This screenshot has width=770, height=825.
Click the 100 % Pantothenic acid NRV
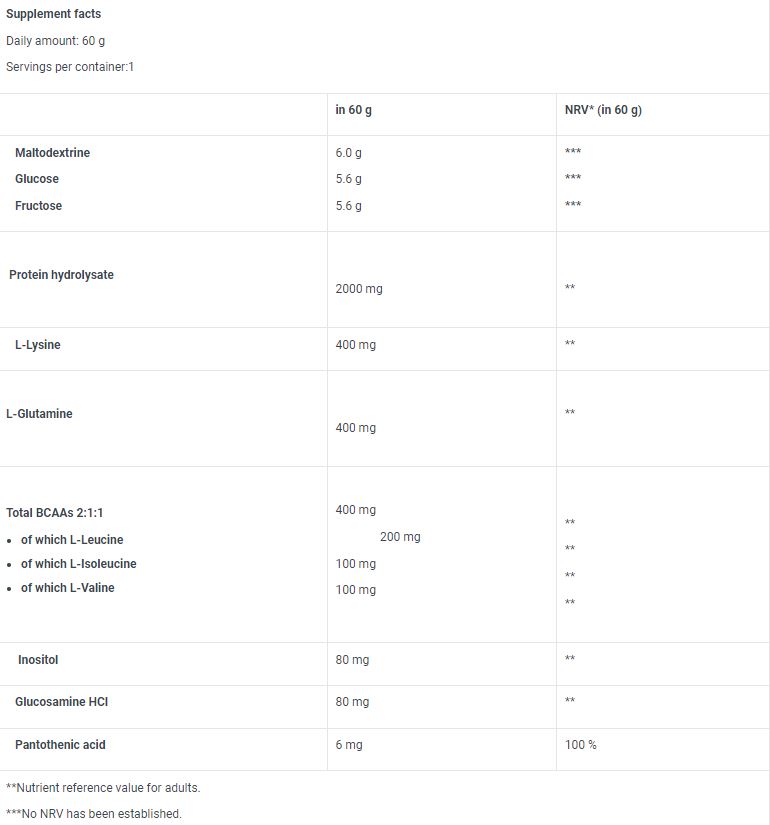pyautogui.click(x=580, y=745)
